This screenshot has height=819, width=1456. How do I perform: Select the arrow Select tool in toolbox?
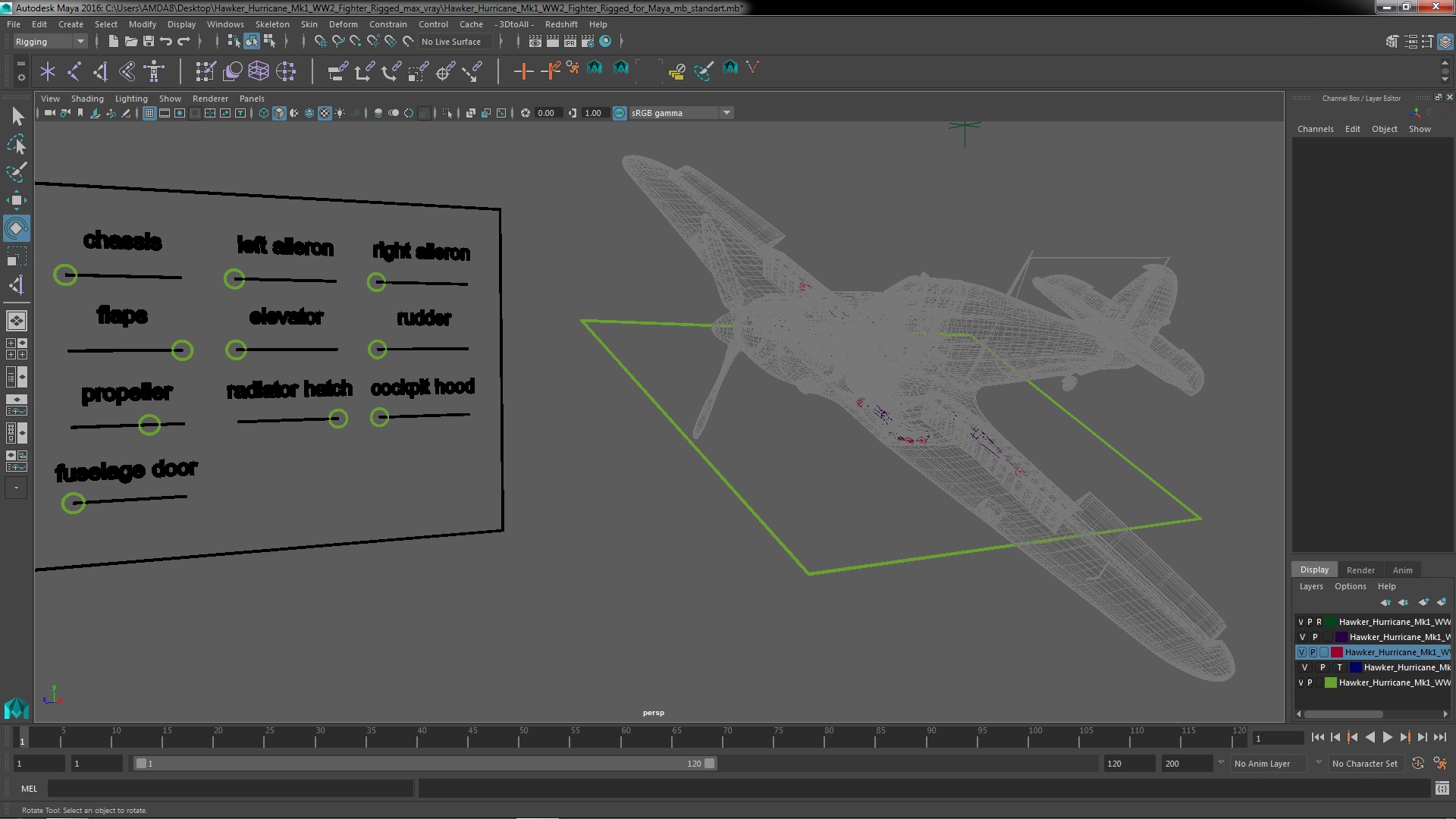(17, 116)
